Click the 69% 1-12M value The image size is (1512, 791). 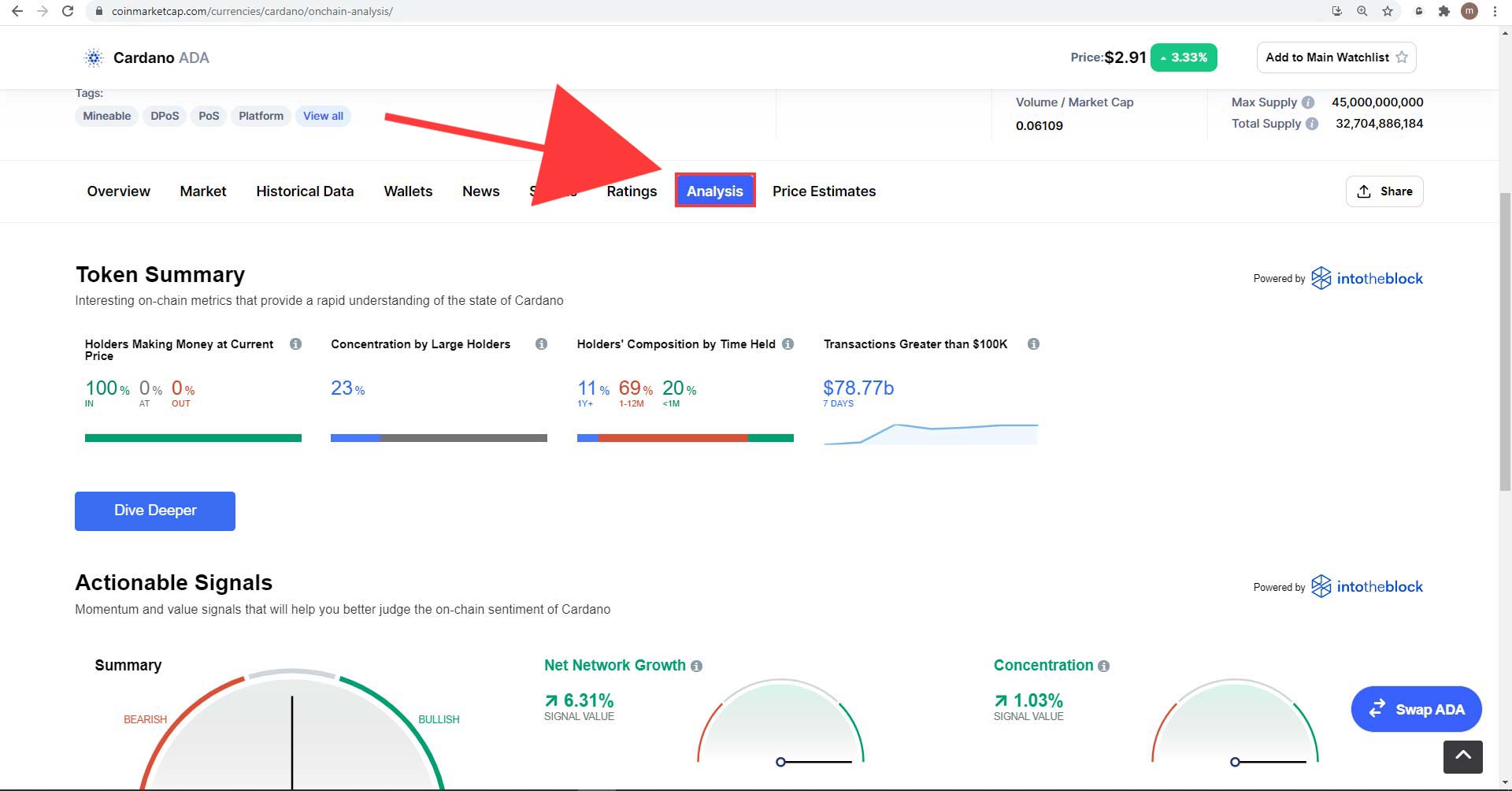636,388
